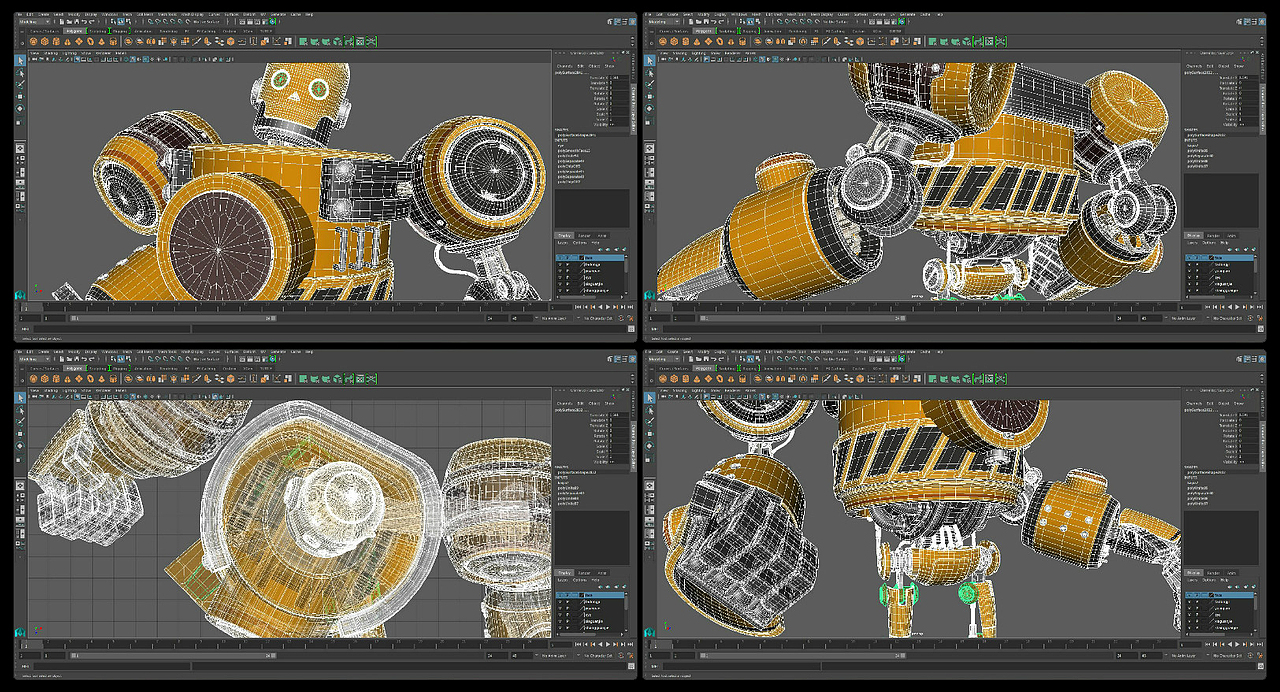Open Anim Layer dropdown in top-left window
The height and width of the screenshot is (692, 1280).
(x=555, y=318)
